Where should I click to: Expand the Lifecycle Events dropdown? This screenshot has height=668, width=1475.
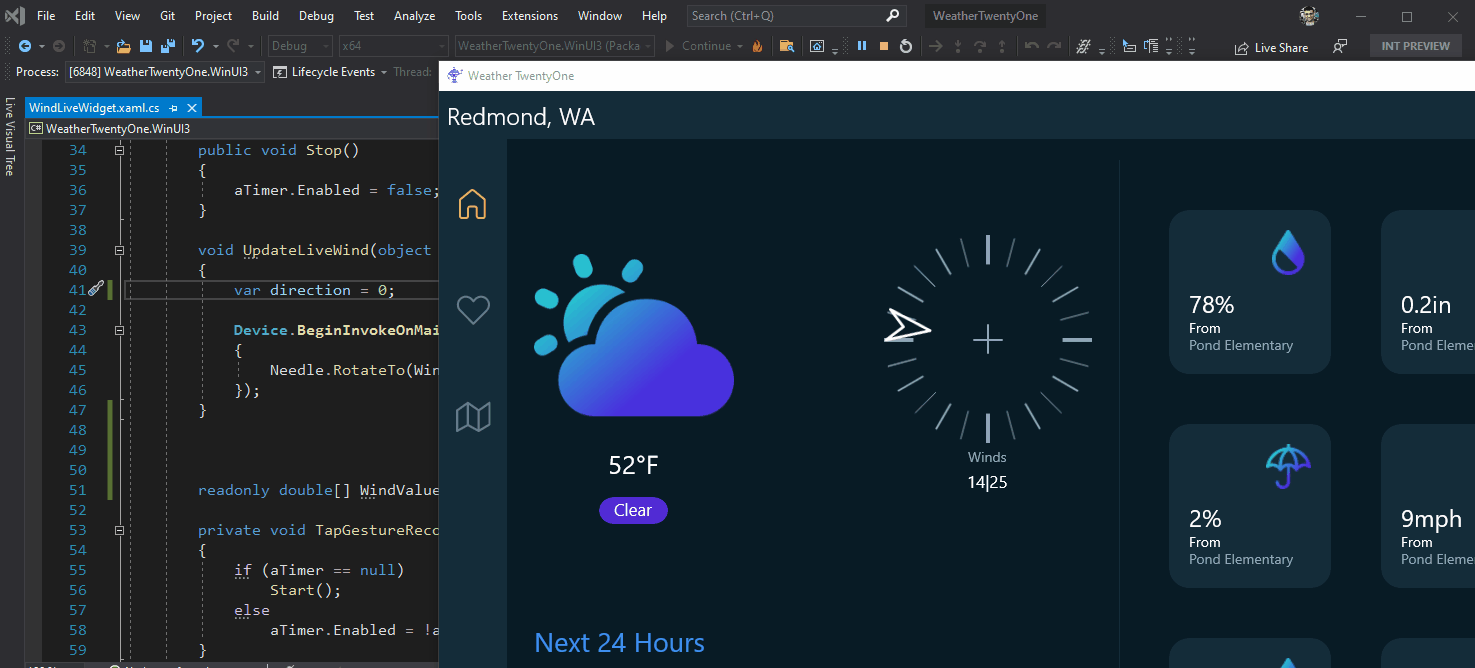point(383,72)
